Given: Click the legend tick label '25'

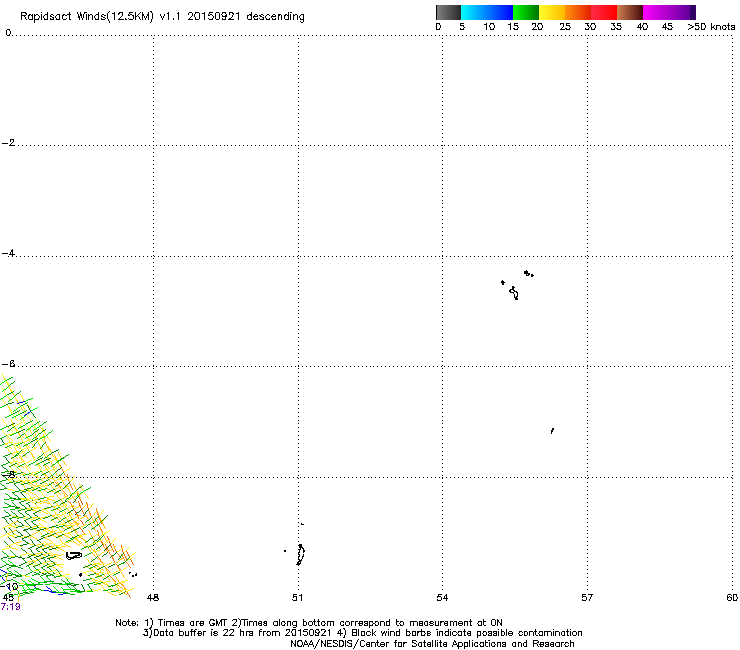Looking at the screenshot, I should pyautogui.click(x=565, y=27).
